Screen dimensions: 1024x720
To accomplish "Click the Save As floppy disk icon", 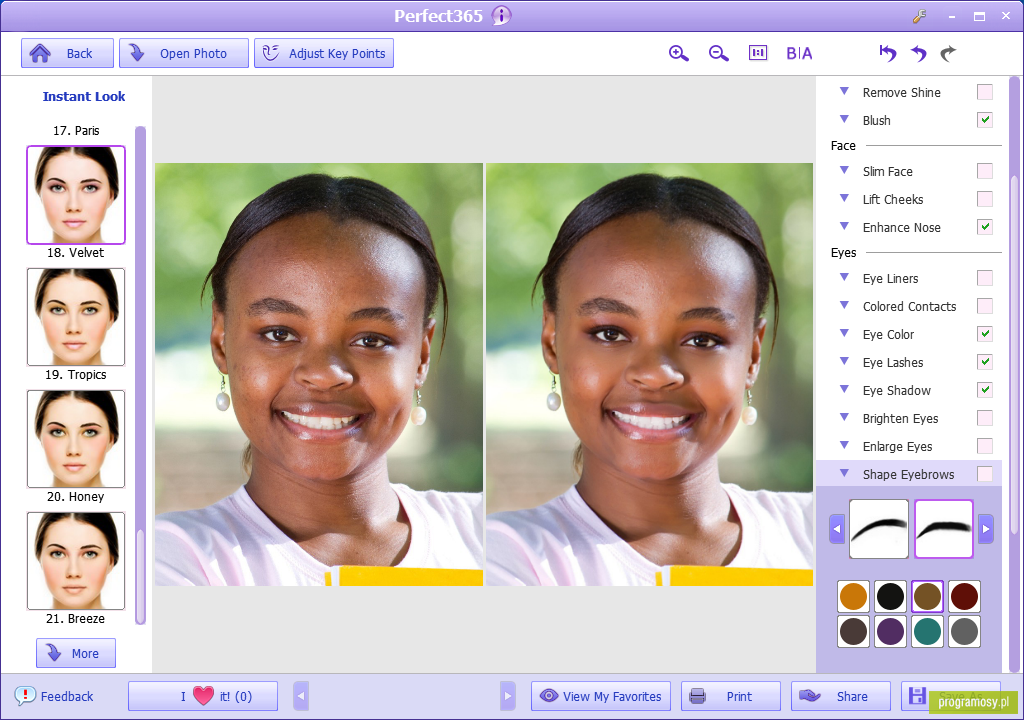I will 917,696.
